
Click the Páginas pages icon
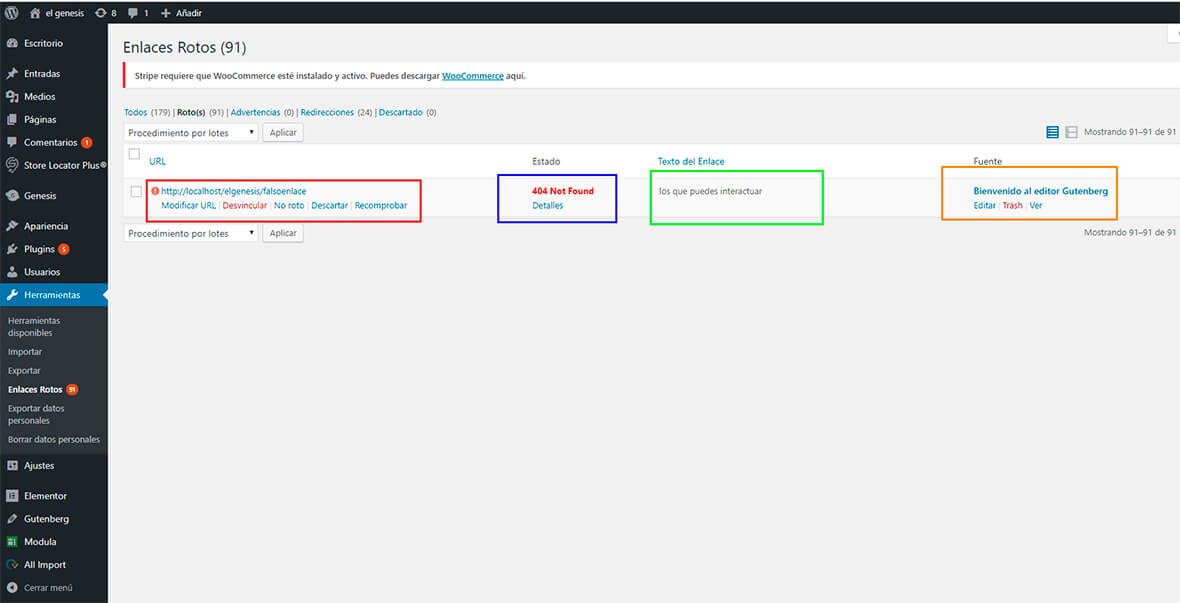(x=12, y=120)
